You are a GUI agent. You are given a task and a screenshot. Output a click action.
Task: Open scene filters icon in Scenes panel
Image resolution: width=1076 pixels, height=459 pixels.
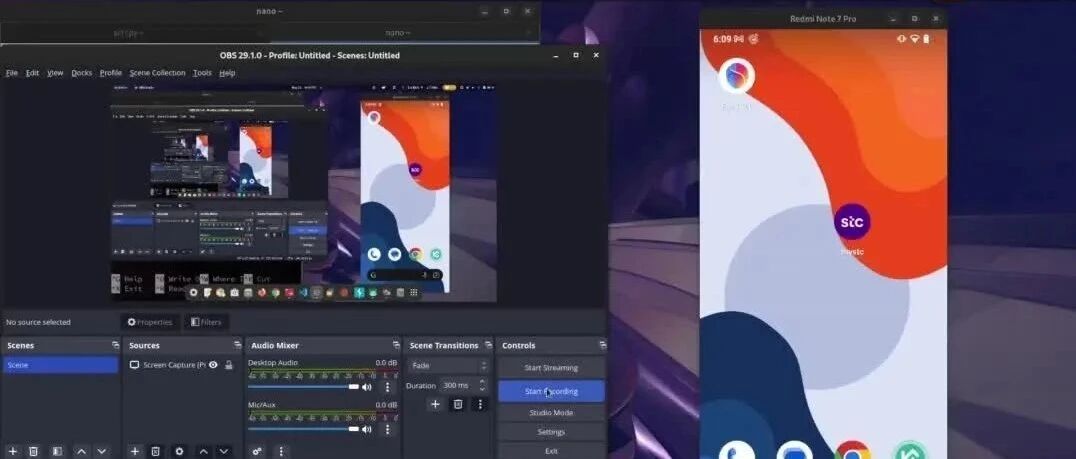point(57,451)
